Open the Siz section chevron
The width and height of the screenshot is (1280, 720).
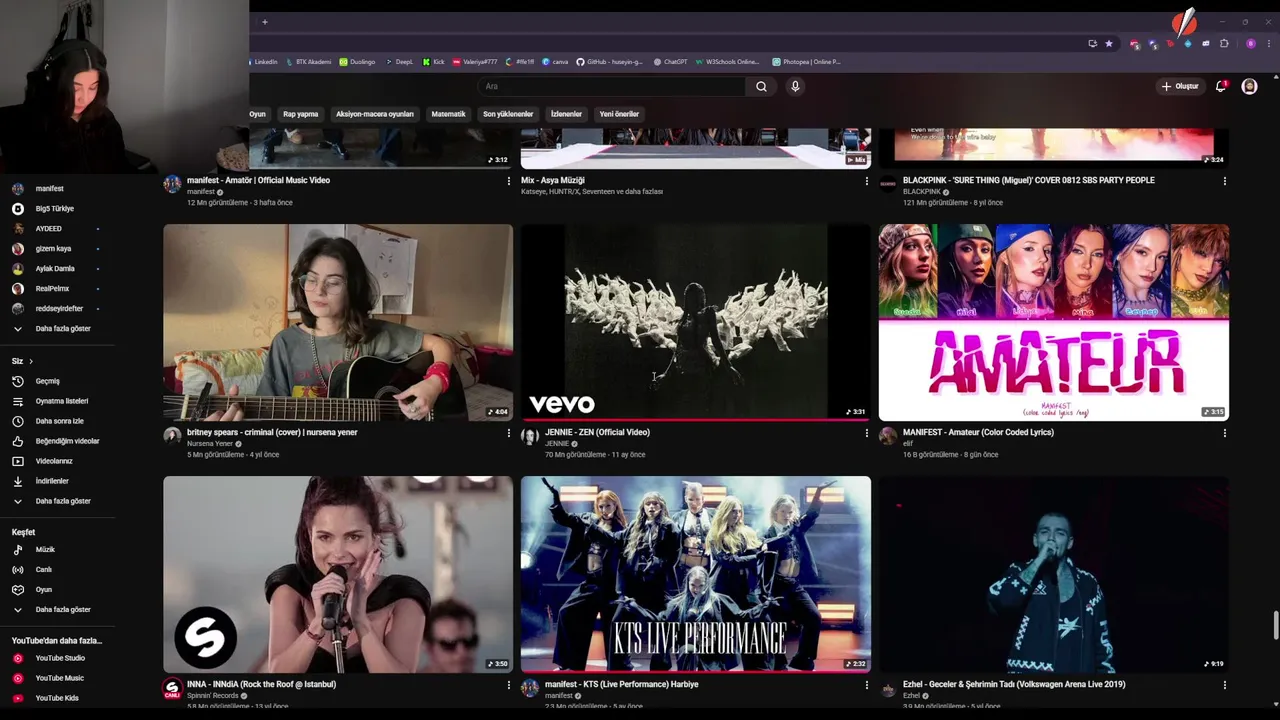pos(31,361)
